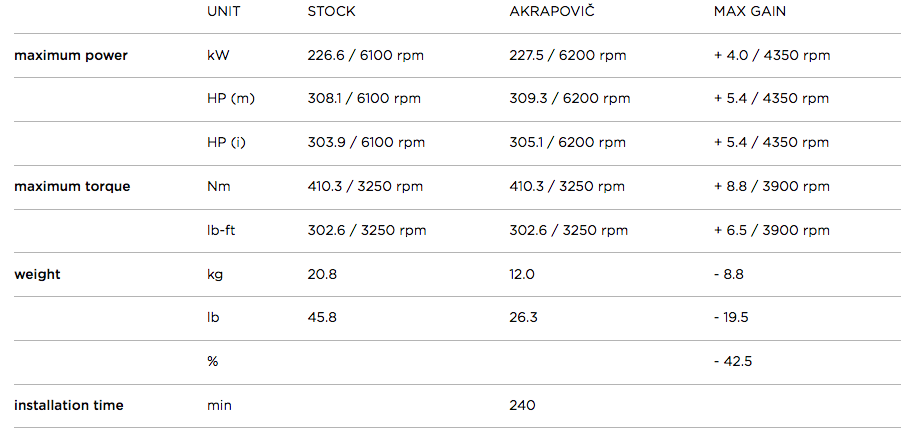Click the Akrapovič weight 26.3 value
Screen dimensions: 912x436
tap(523, 318)
